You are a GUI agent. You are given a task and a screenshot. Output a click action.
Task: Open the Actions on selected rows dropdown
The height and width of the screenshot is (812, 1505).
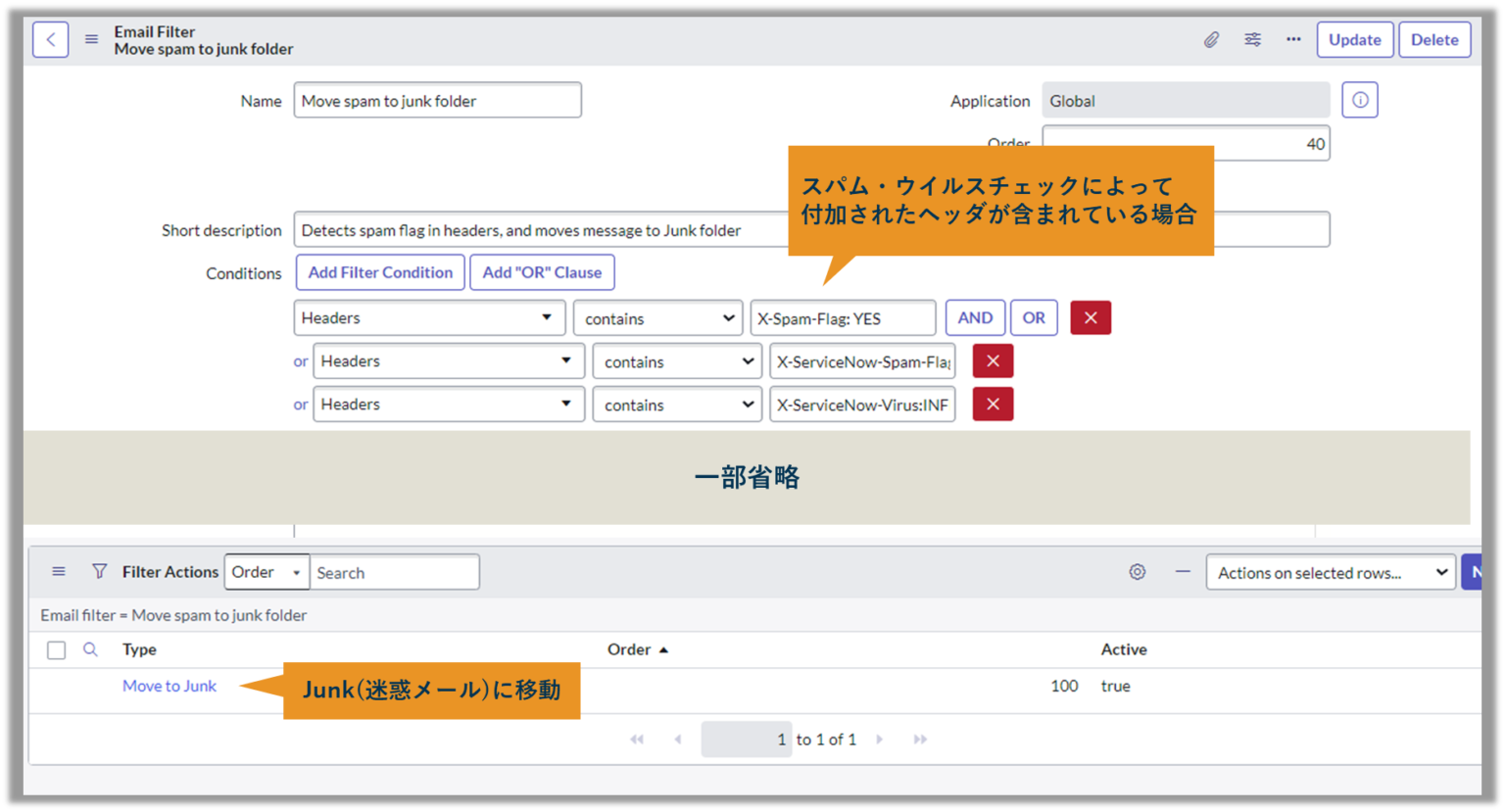click(1330, 572)
